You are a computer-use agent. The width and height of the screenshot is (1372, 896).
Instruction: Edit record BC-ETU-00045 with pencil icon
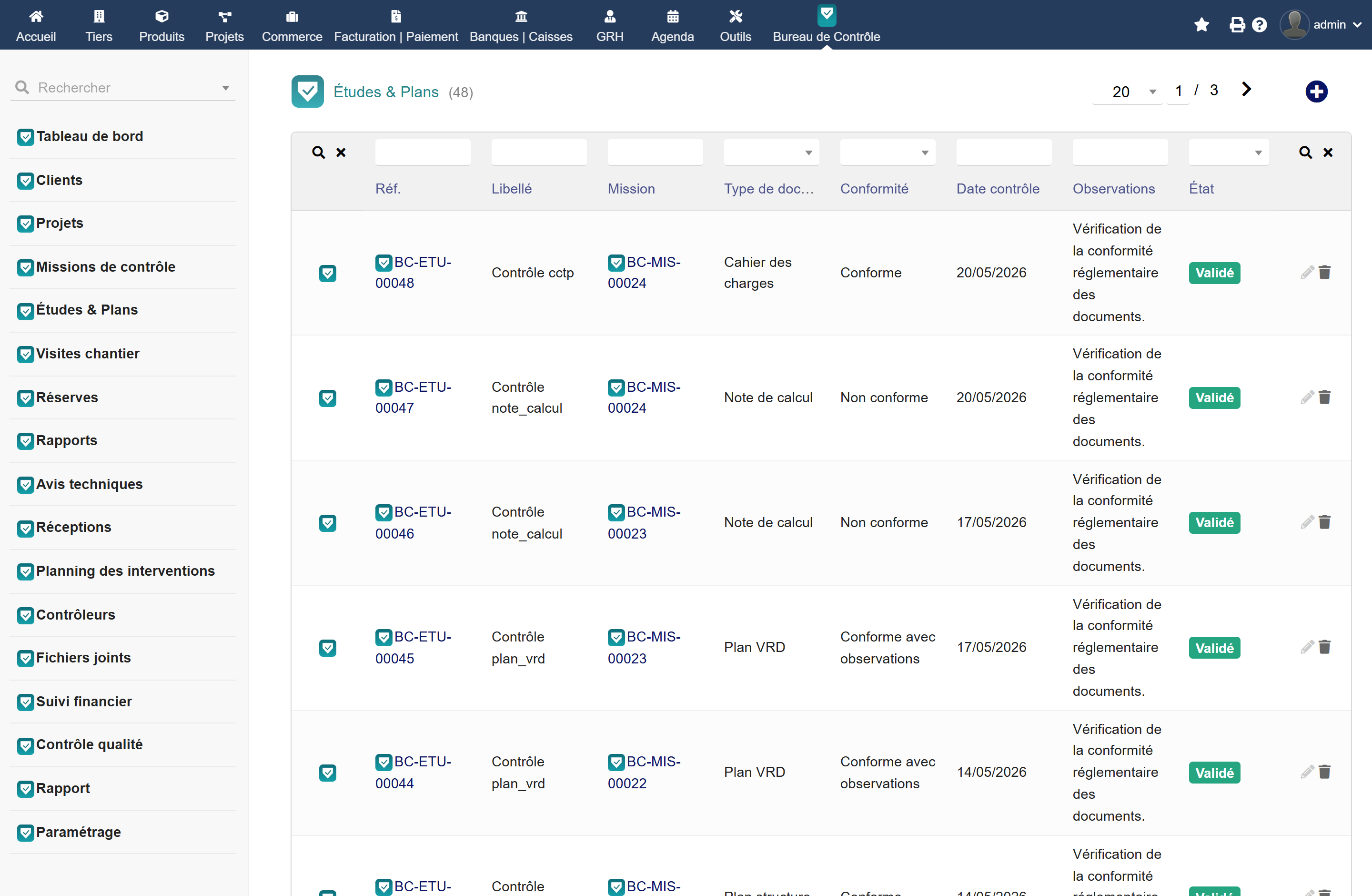1307,648
